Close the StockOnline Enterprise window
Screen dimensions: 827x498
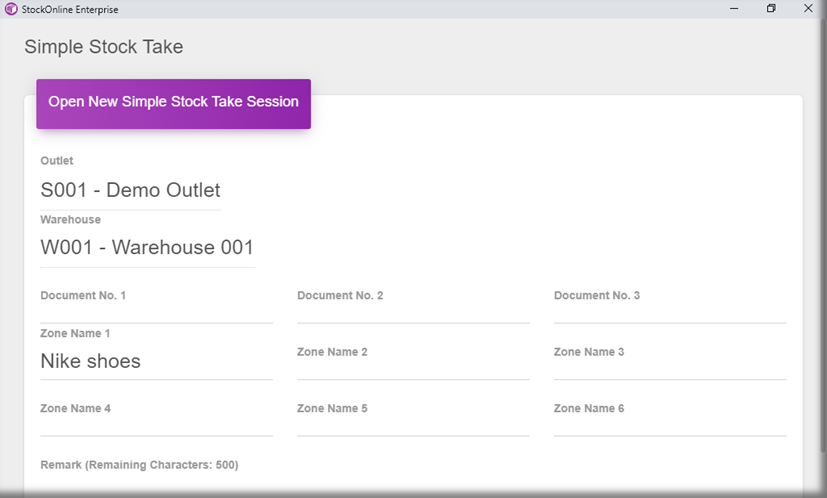point(808,8)
